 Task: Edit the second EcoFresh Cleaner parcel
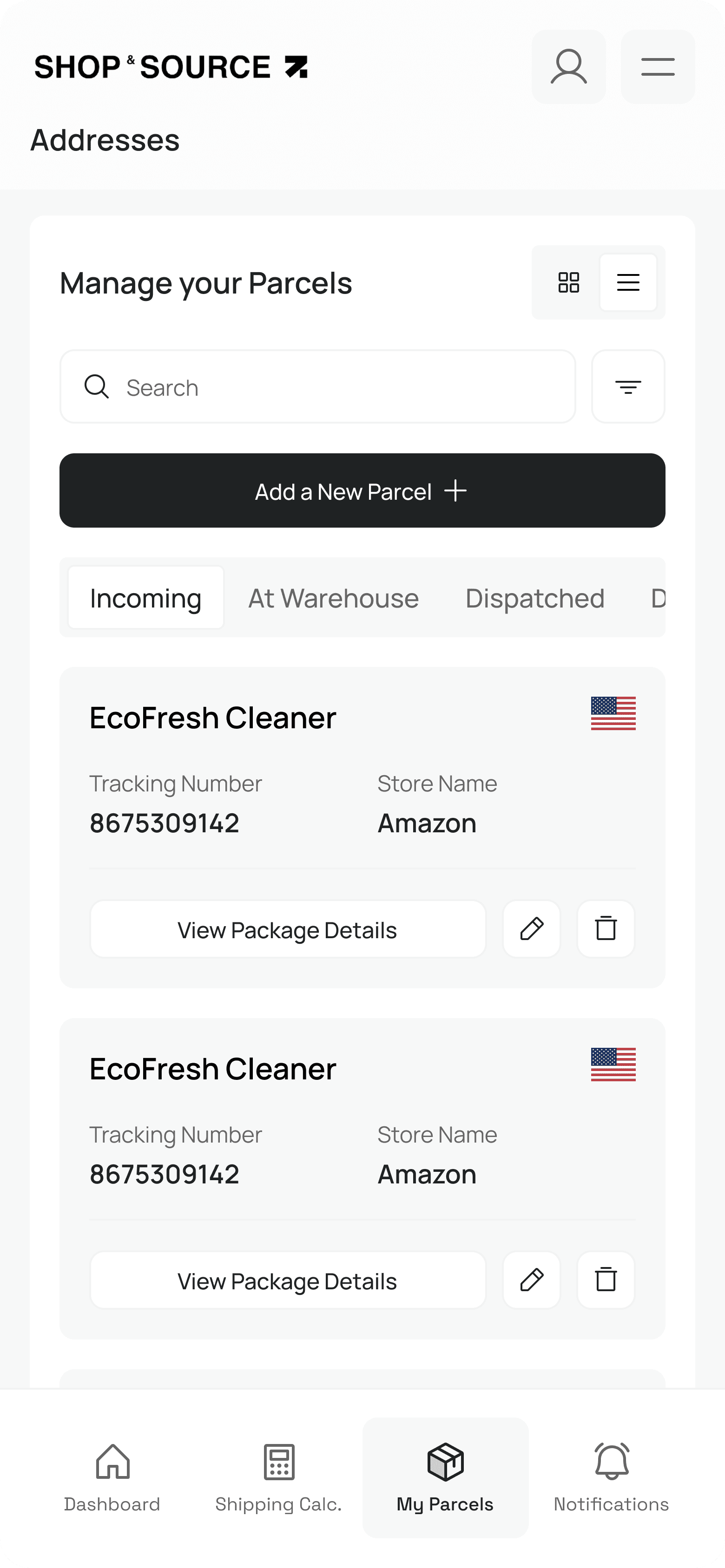(531, 1281)
